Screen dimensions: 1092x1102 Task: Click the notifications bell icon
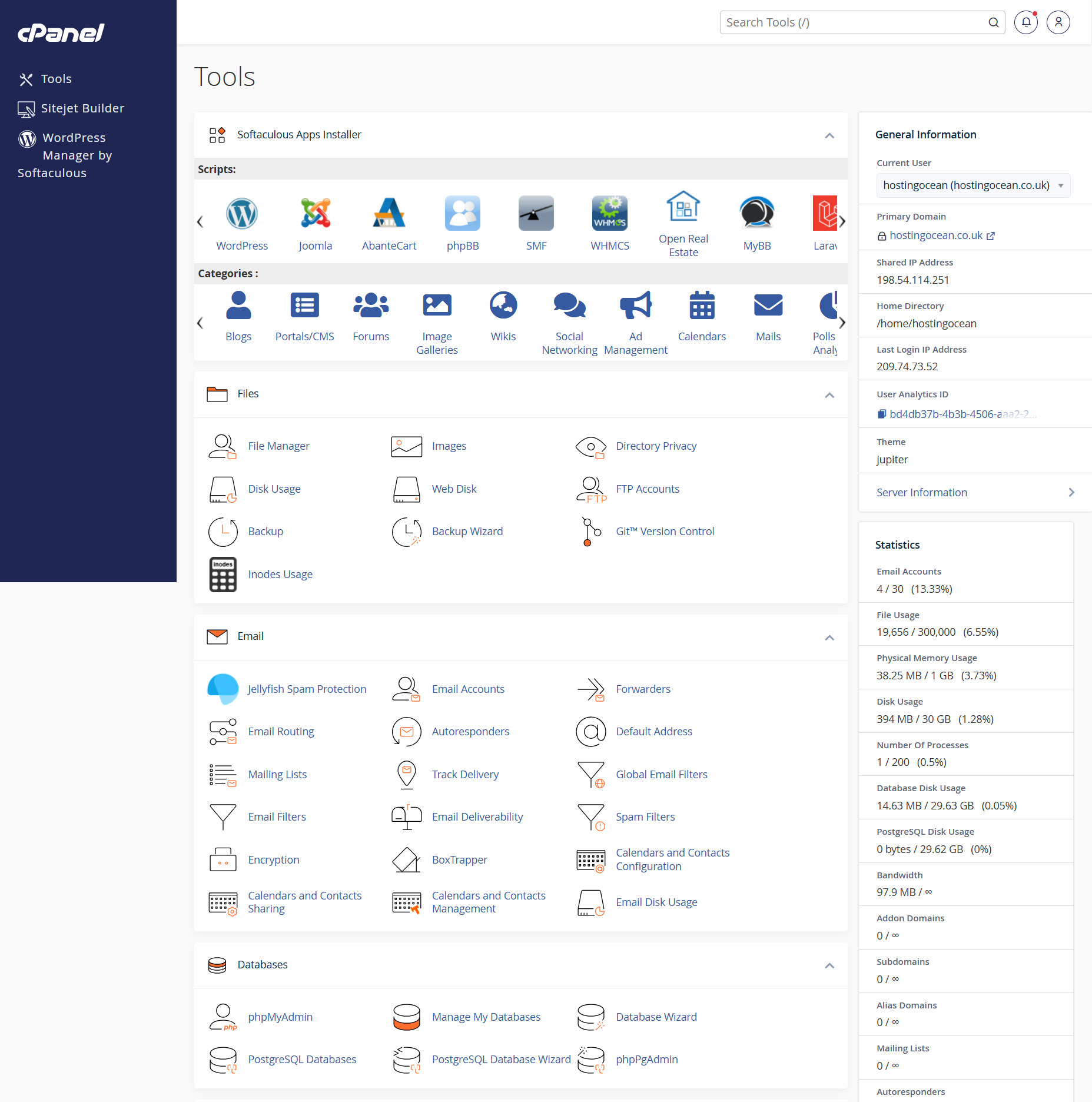(x=1025, y=22)
